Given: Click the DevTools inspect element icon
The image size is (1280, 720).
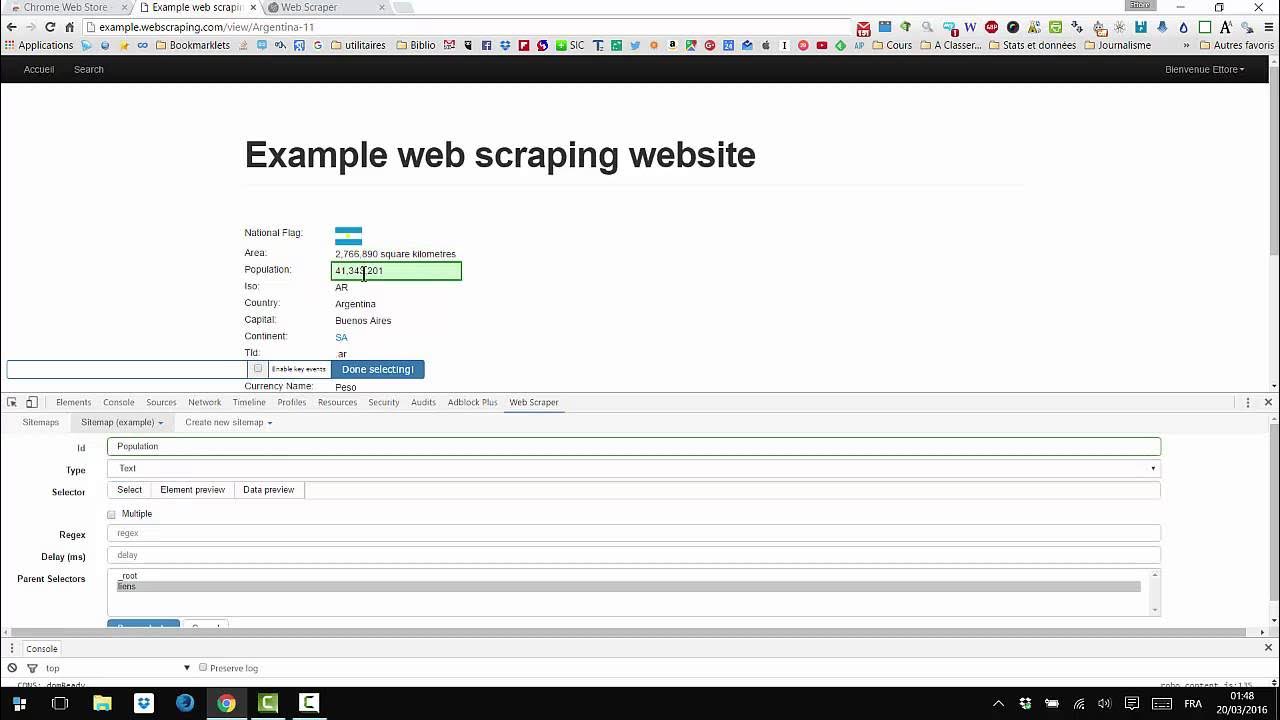Looking at the screenshot, I should pyautogui.click(x=12, y=402).
